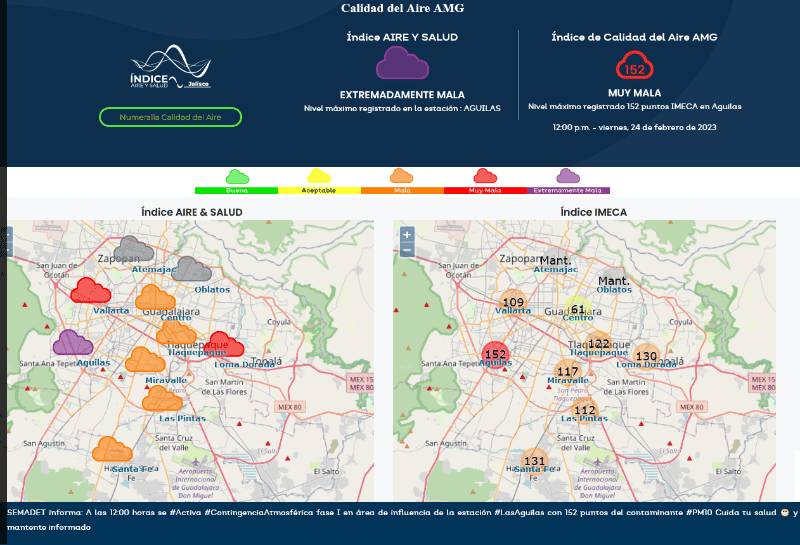The width and height of the screenshot is (800, 545).
Task: Click the red 152 cloud icon in header
Action: tap(634, 66)
